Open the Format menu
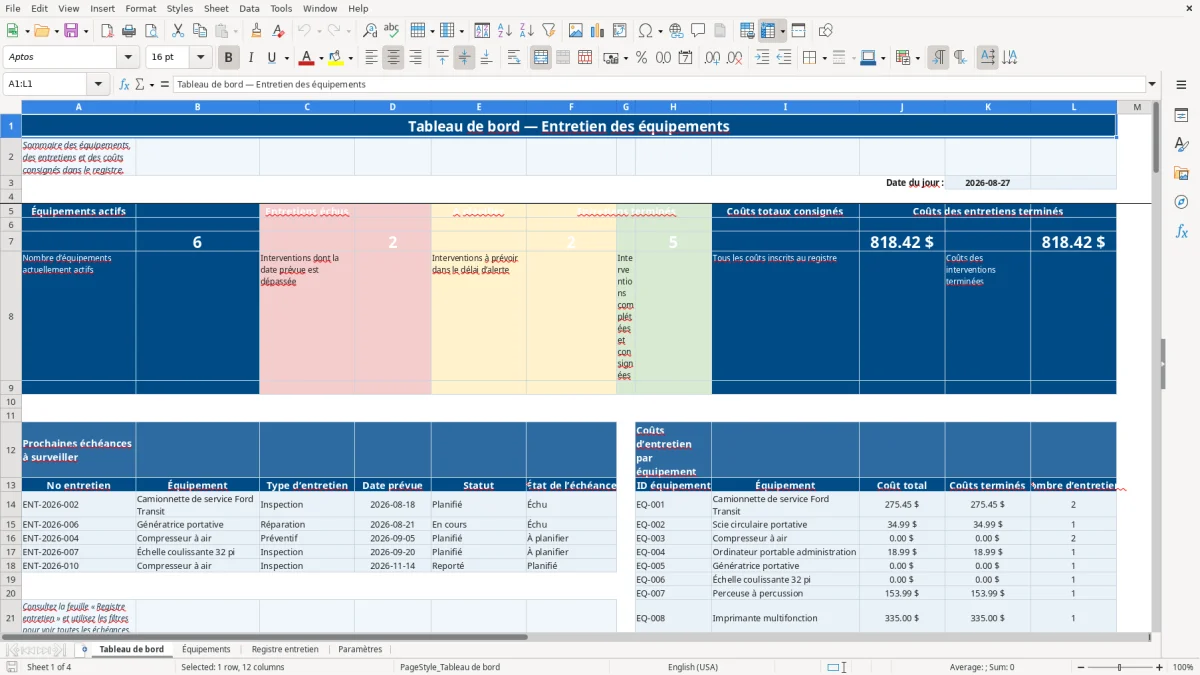The image size is (1200, 675). [140, 8]
